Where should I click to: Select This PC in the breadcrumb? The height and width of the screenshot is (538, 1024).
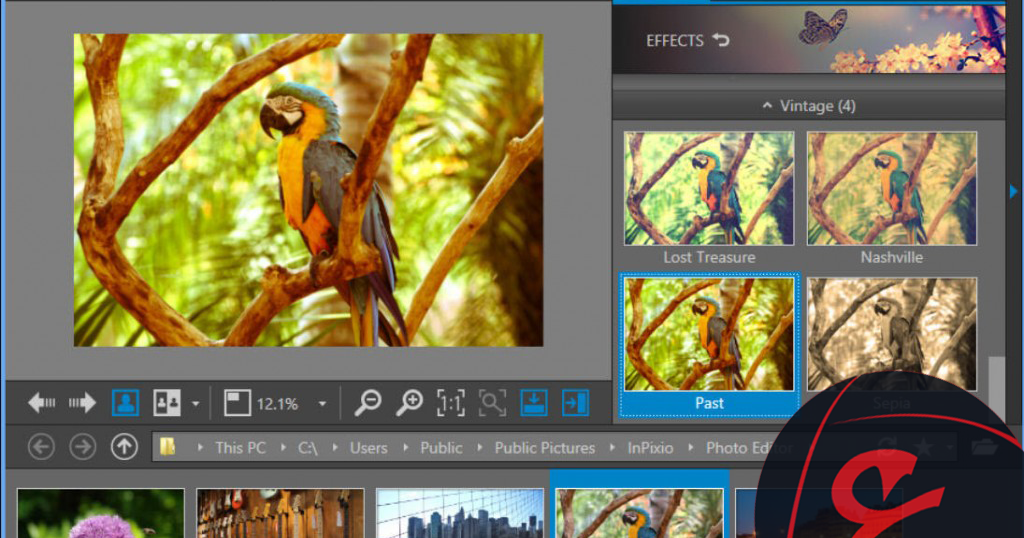[x=240, y=448]
